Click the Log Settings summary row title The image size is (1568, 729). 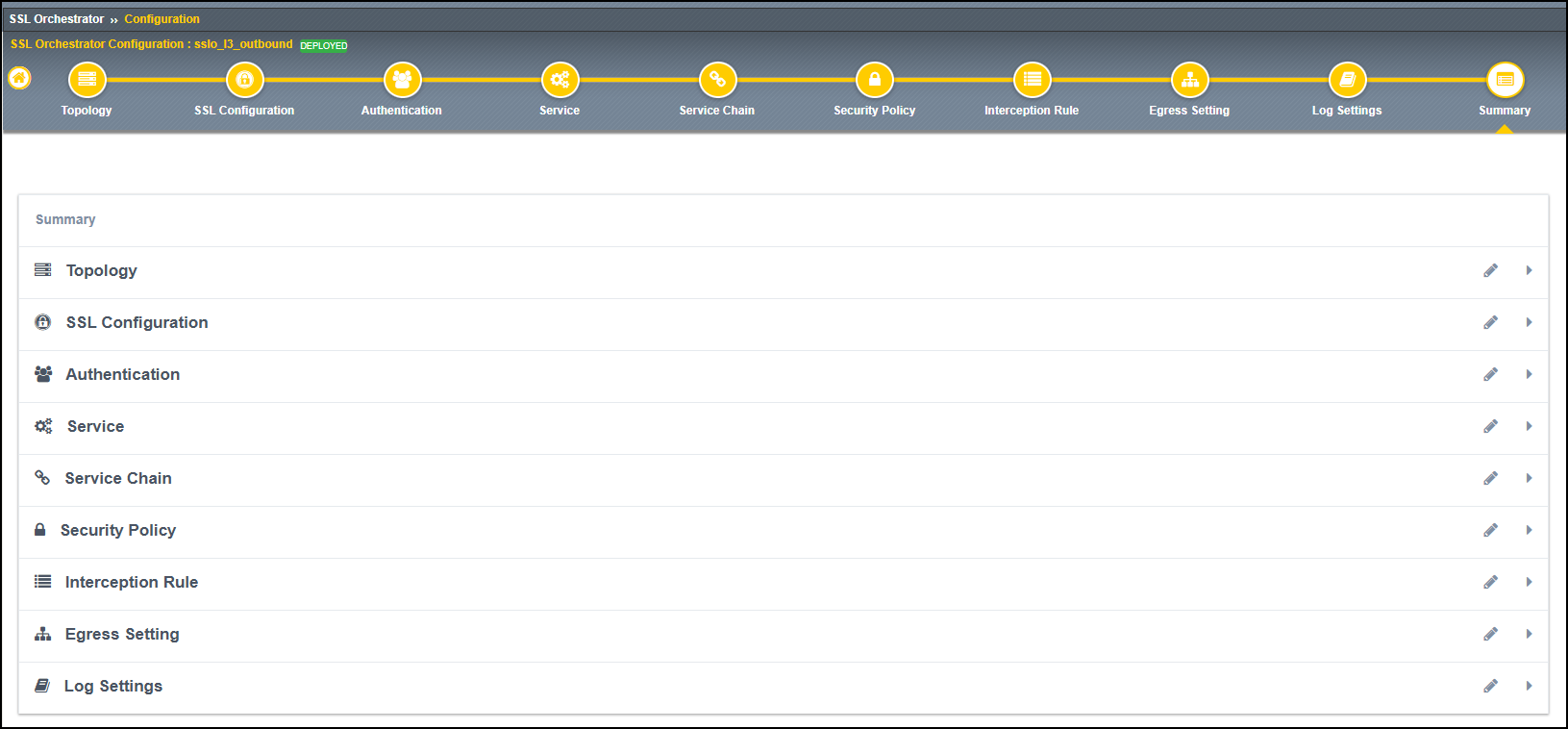click(113, 686)
